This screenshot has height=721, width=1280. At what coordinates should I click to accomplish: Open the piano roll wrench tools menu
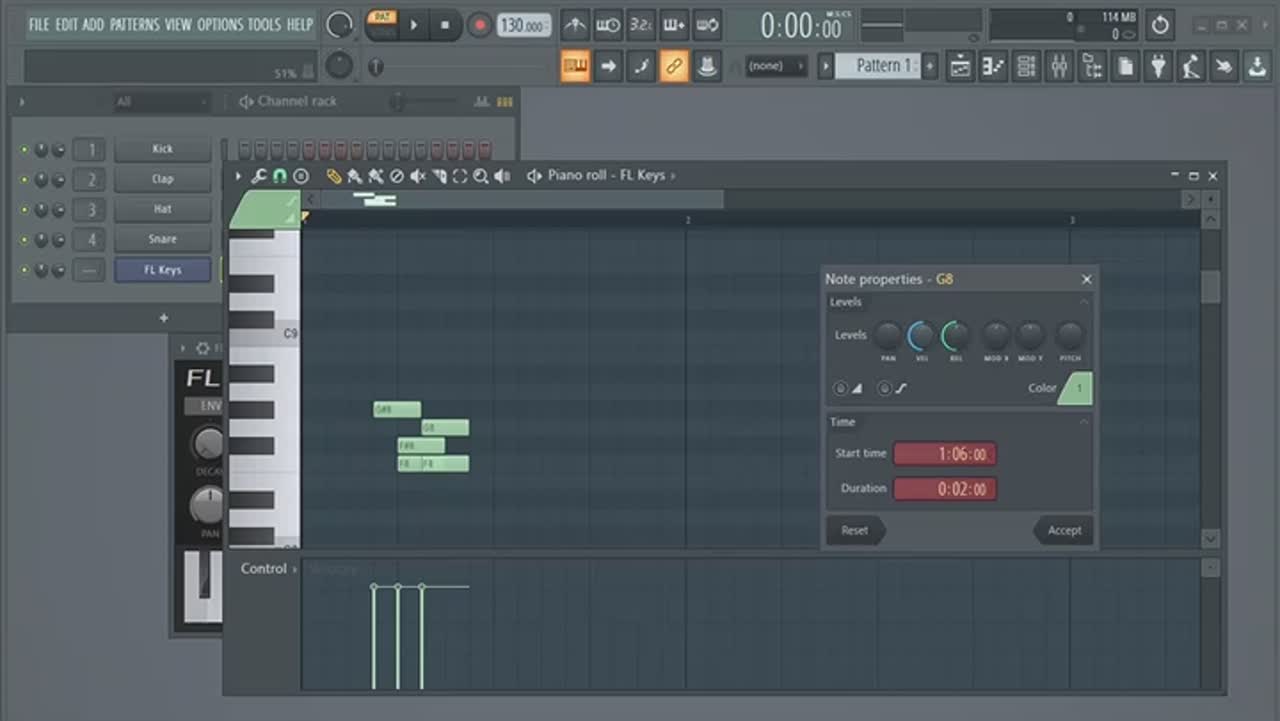[x=258, y=176]
